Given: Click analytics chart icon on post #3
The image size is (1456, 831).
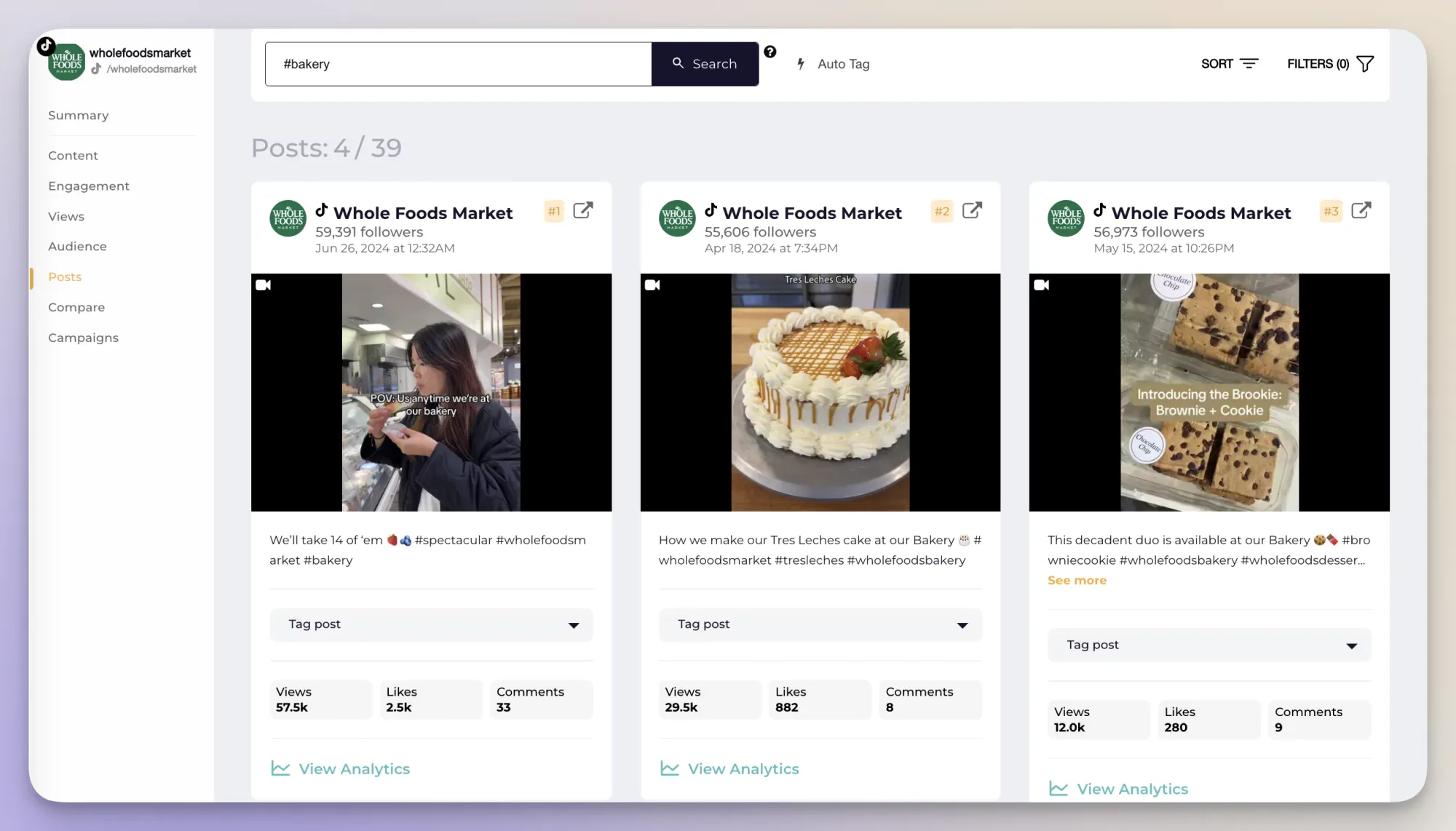Looking at the screenshot, I should pyautogui.click(x=1059, y=789).
